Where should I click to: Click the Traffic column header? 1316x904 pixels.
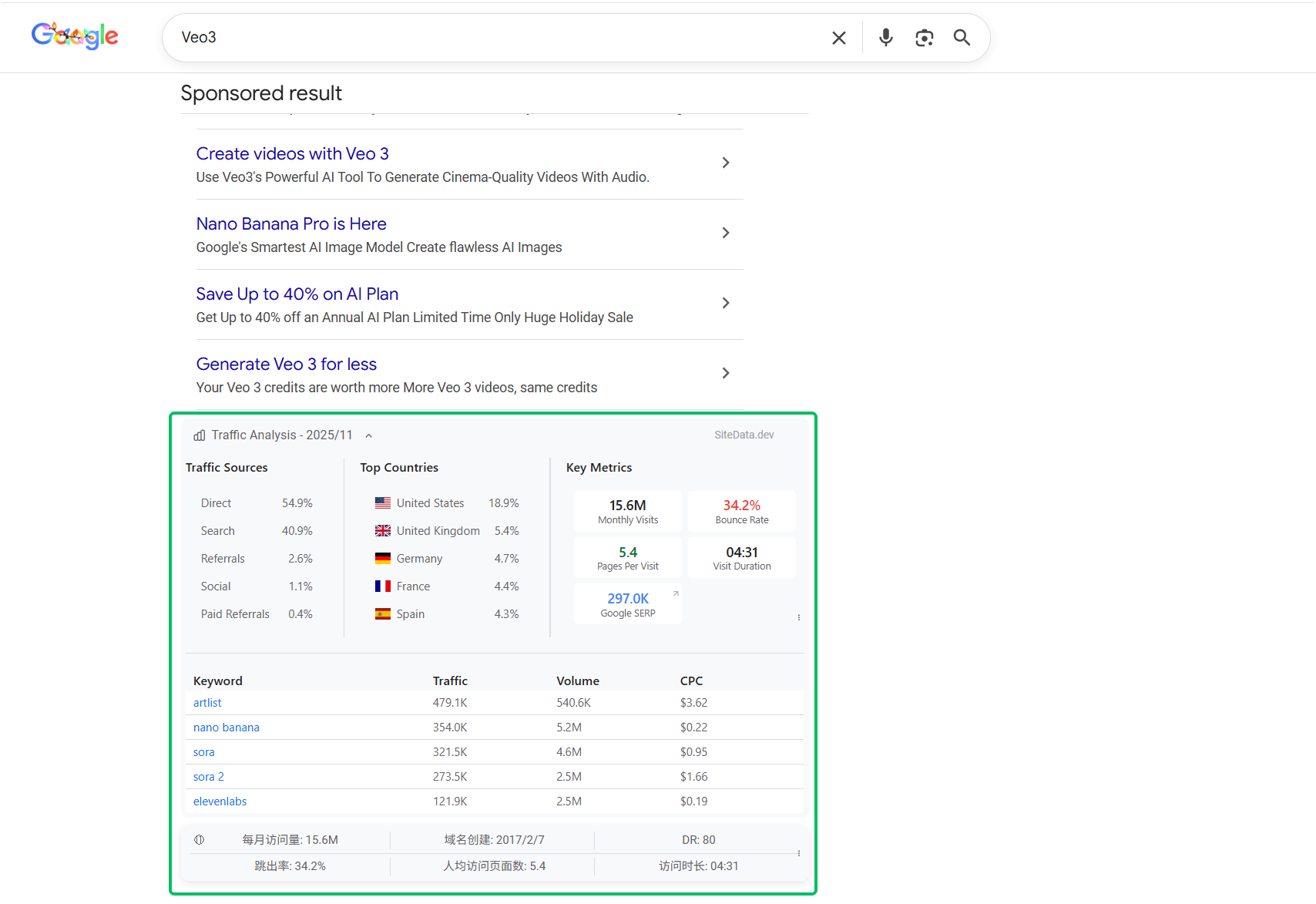(x=450, y=681)
